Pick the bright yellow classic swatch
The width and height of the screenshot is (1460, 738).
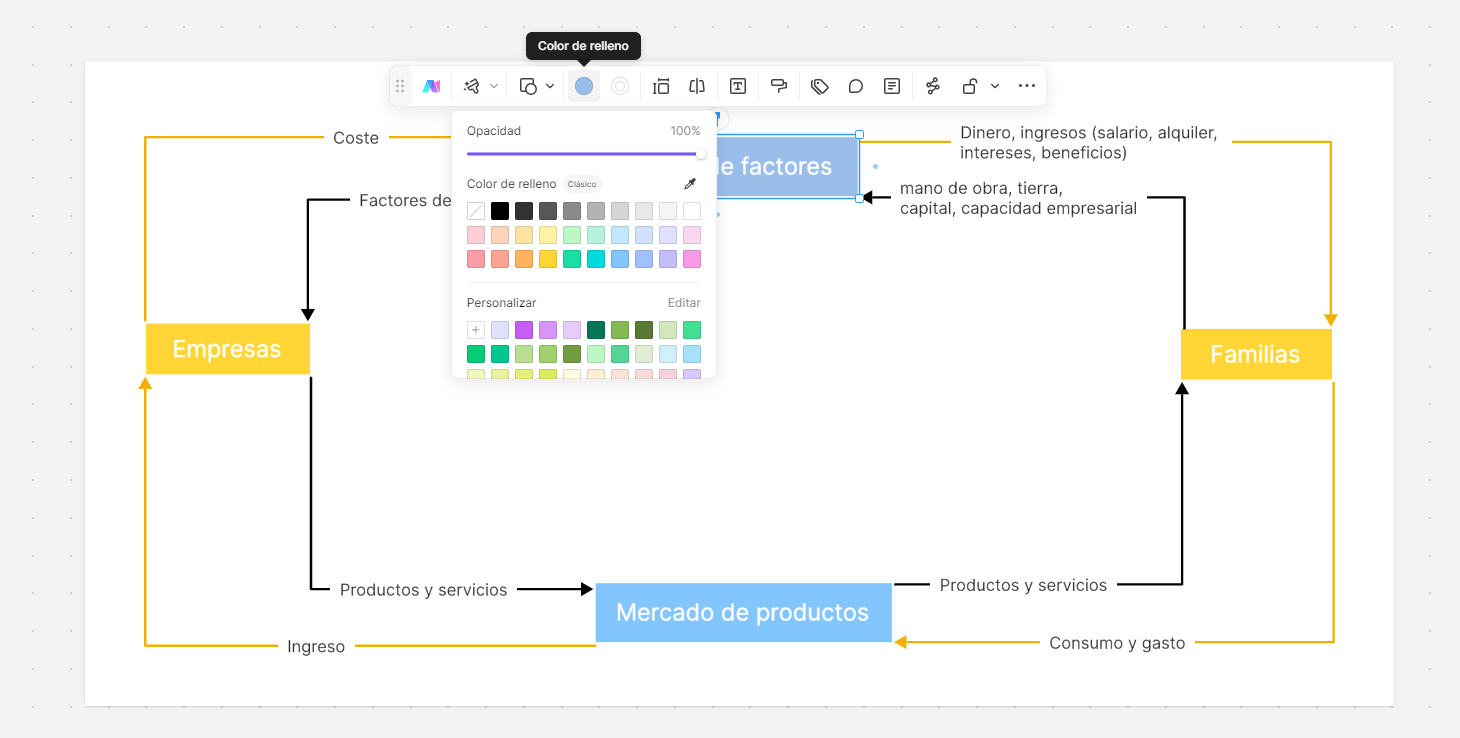tap(548, 259)
